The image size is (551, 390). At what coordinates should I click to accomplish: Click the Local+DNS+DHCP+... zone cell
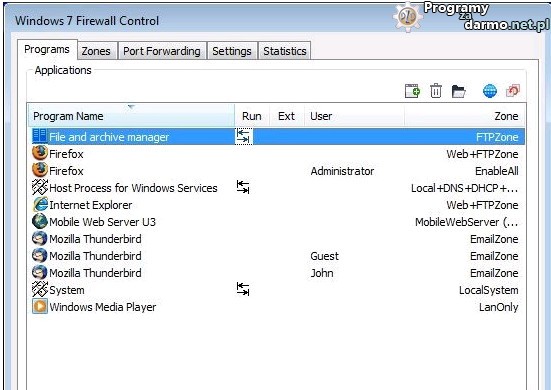[x=465, y=188]
